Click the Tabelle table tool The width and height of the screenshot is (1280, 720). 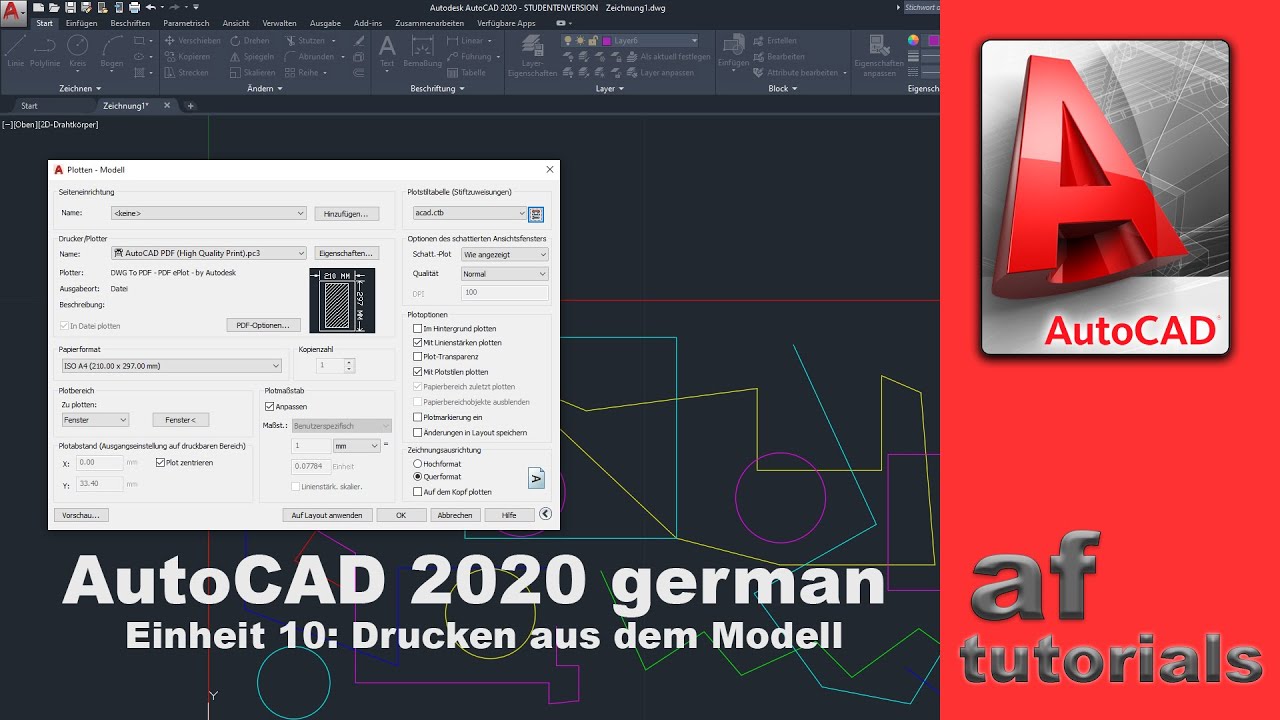pyautogui.click(x=466, y=72)
